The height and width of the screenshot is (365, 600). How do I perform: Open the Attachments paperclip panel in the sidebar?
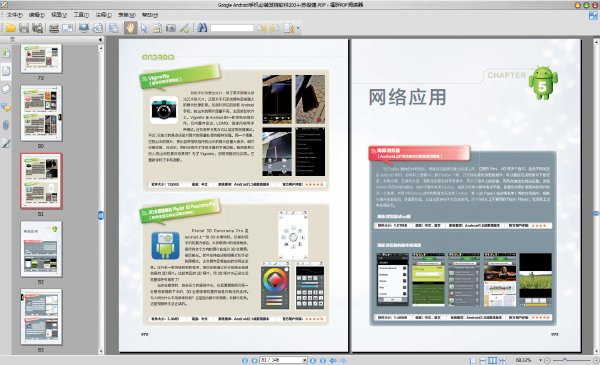tap(6, 125)
